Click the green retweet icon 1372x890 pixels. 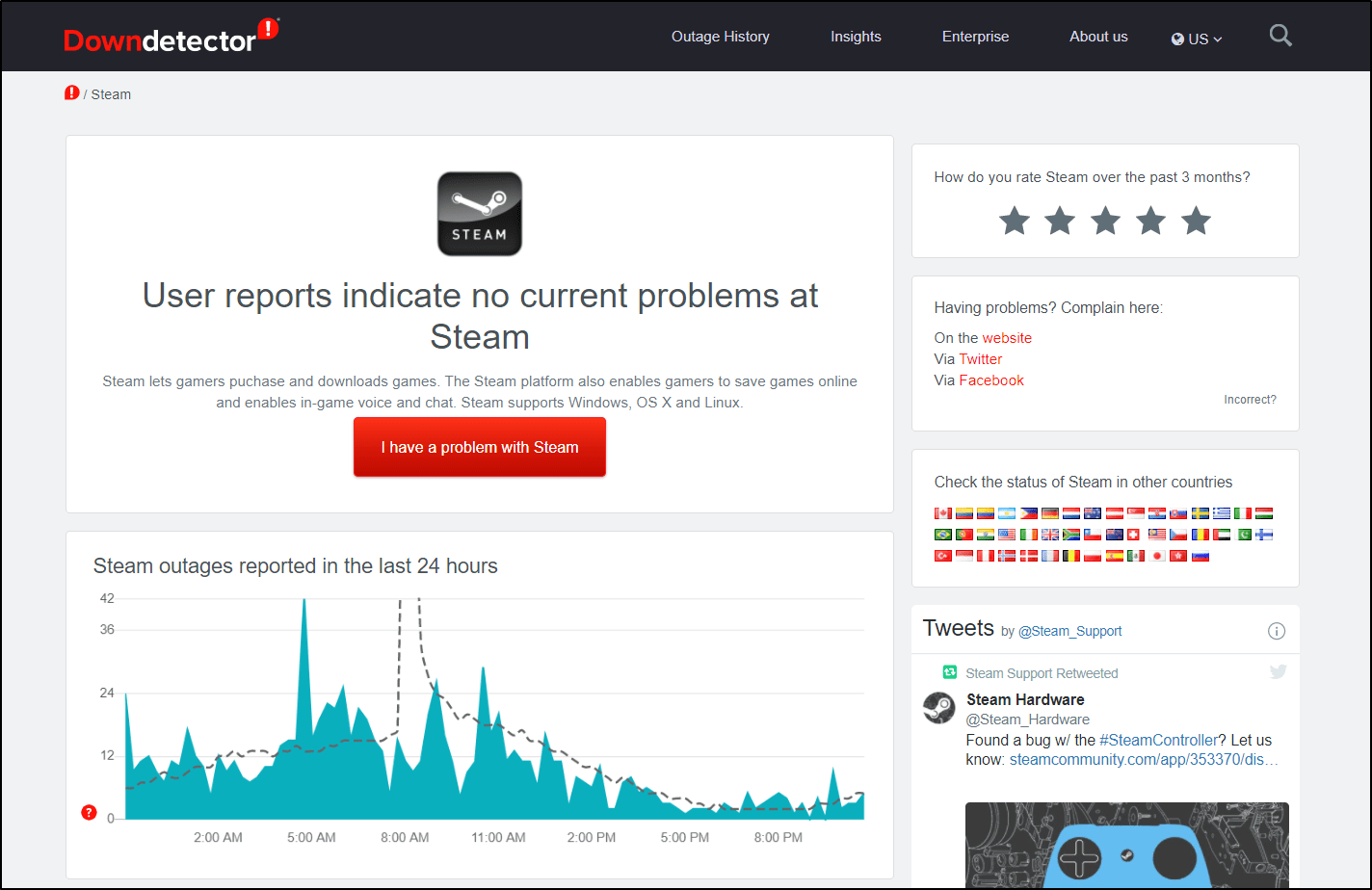click(x=949, y=672)
